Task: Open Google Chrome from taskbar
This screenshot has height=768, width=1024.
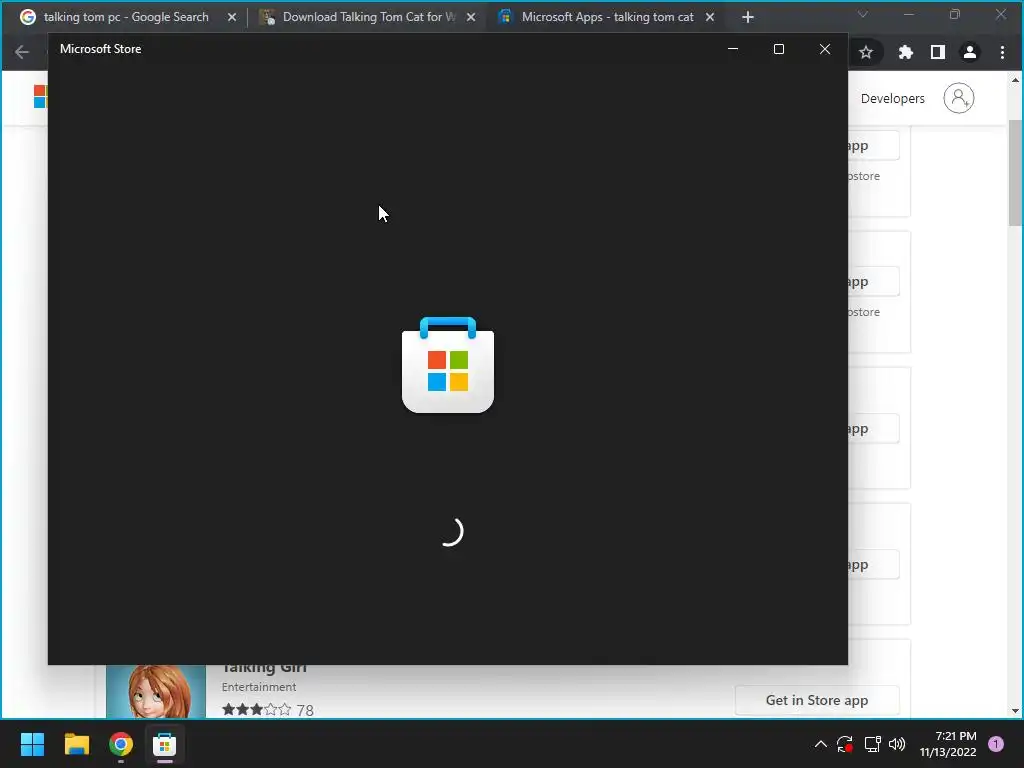Action: (x=121, y=744)
